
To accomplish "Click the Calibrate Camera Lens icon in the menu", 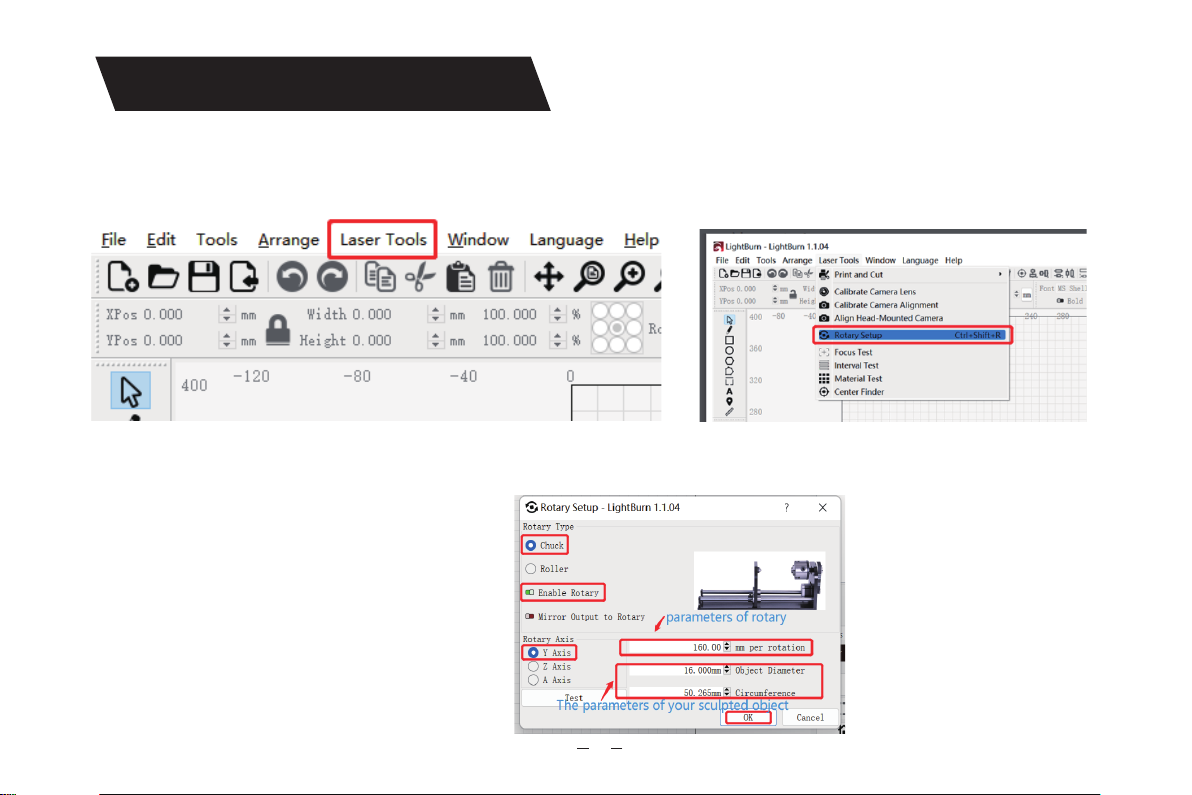I will tap(824, 292).
